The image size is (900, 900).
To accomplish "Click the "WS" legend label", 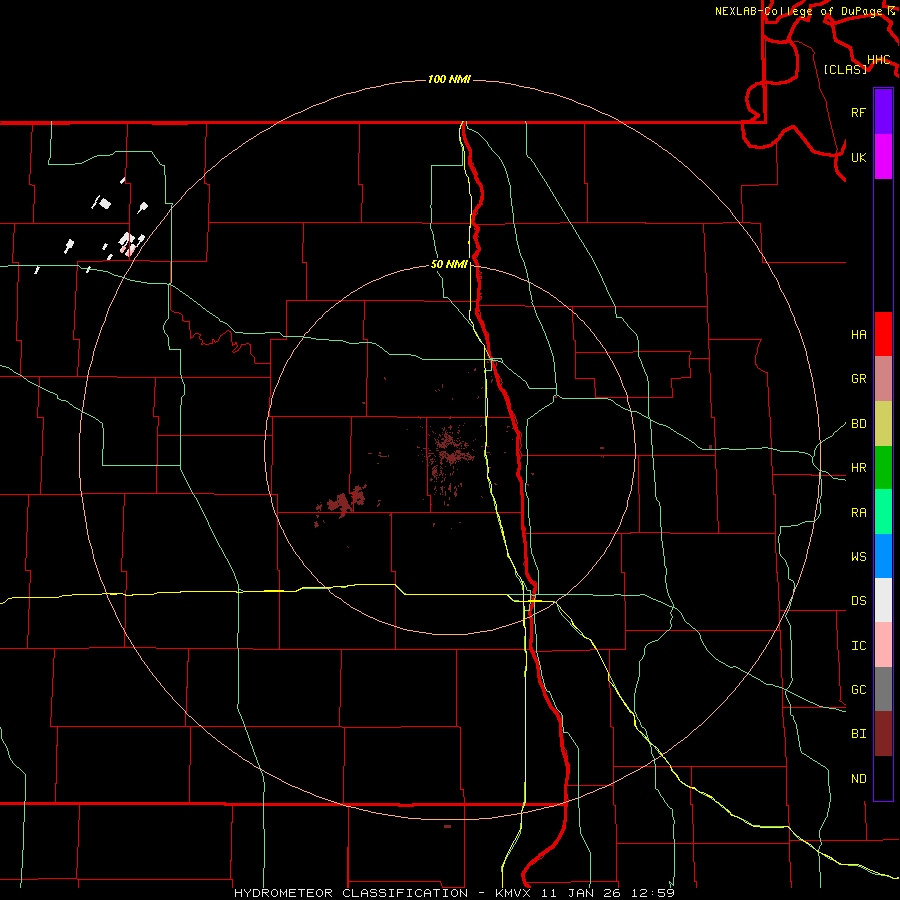I will coord(859,557).
